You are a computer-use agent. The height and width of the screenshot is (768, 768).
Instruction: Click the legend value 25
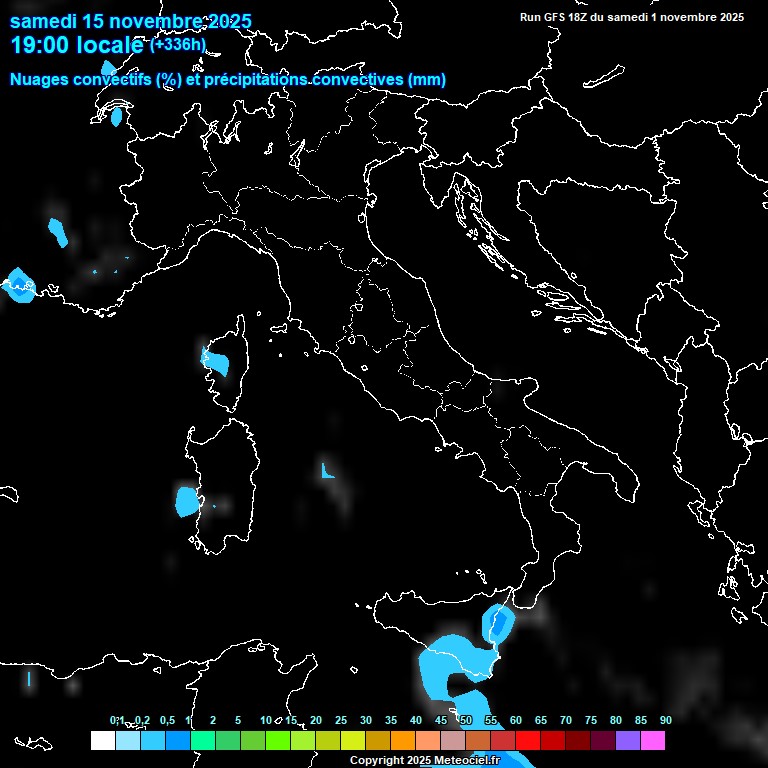click(x=341, y=720)
